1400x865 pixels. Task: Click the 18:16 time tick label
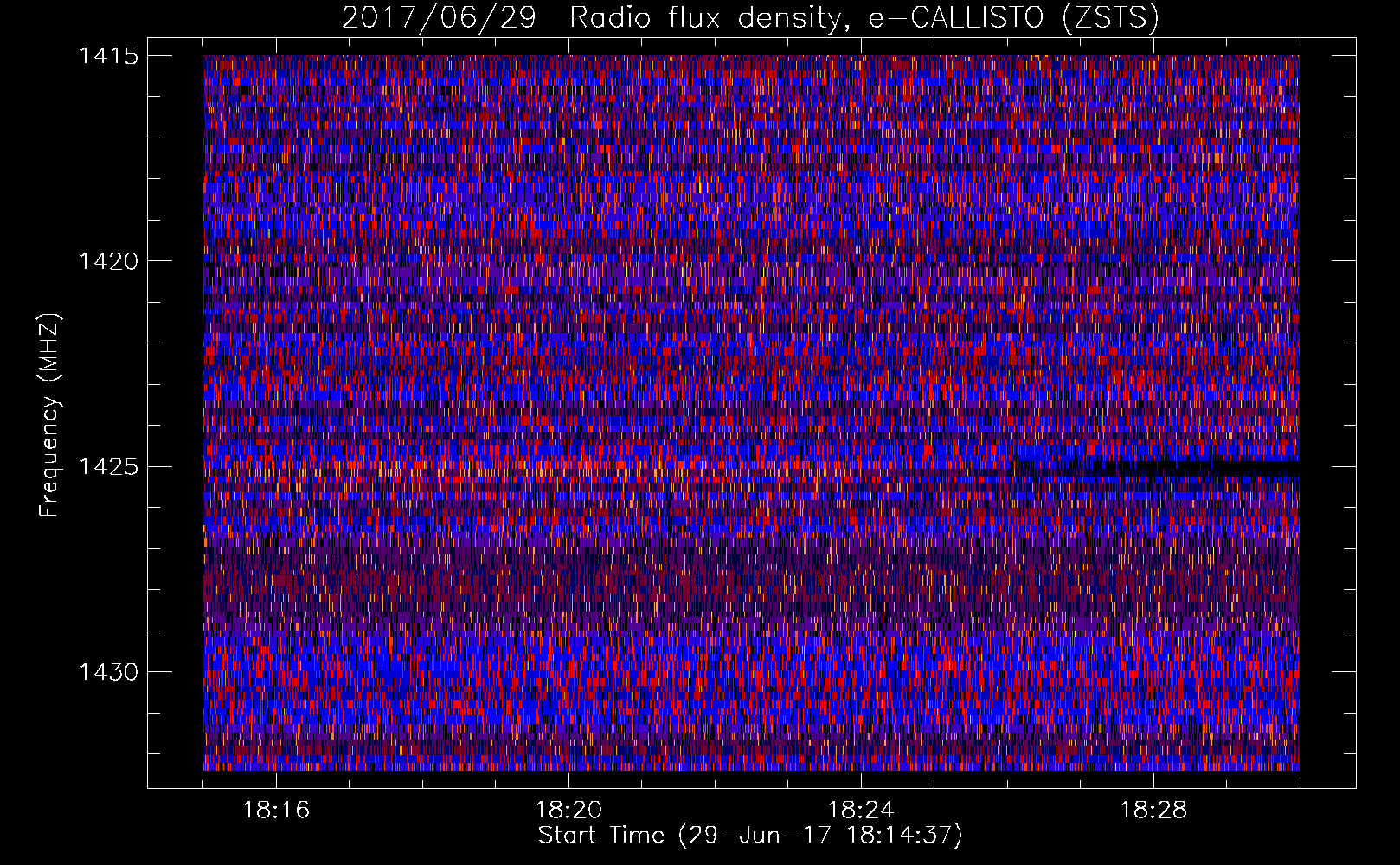click(276, 811)
